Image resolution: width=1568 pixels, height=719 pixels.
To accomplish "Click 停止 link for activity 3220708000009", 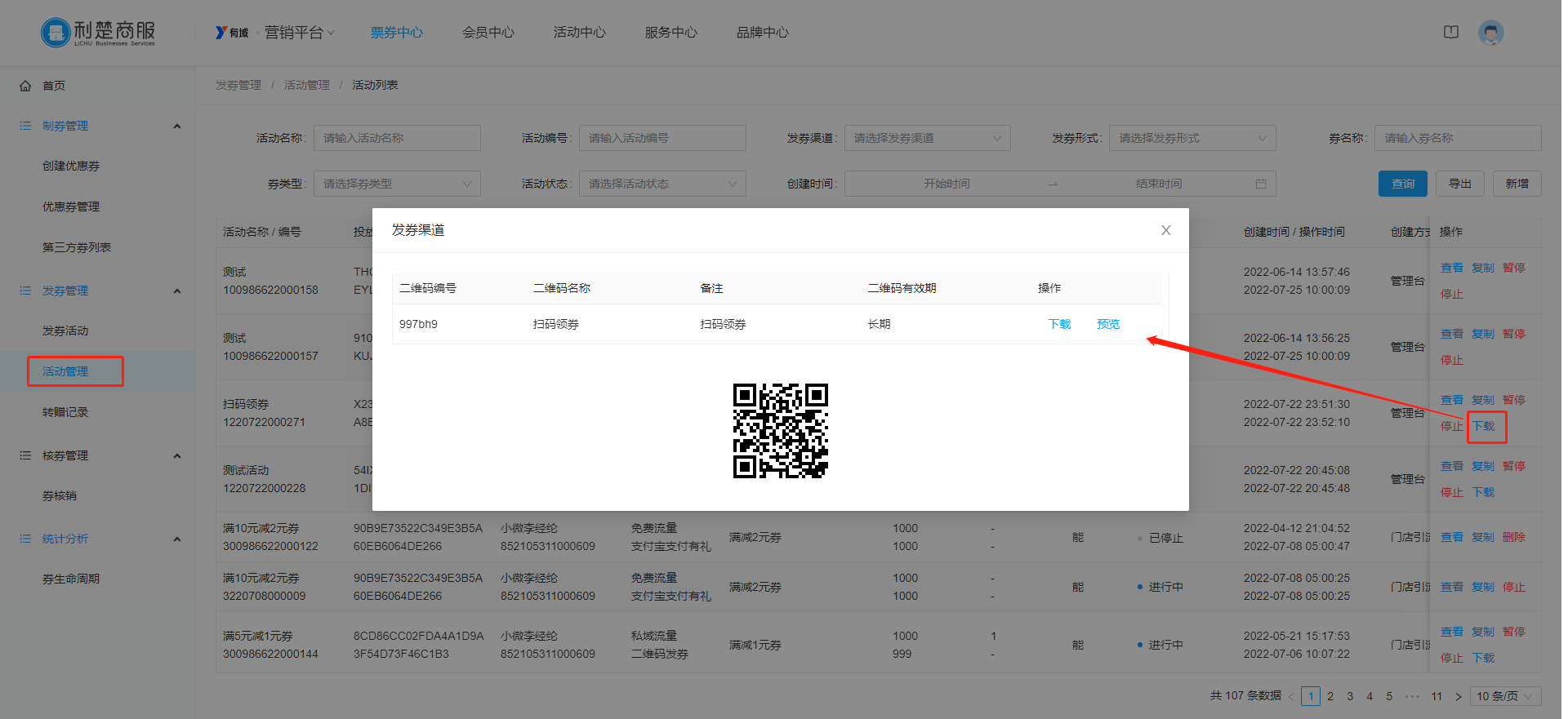I will pos(1514,587).
